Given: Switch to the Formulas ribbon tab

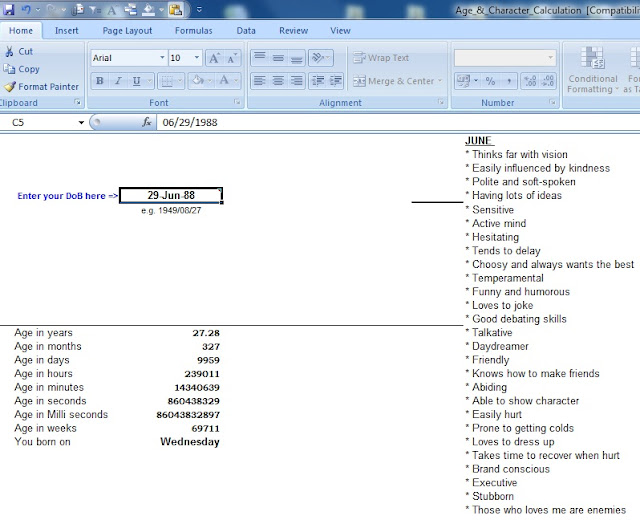Looking at the screenshot, I should tap(193, 31).
